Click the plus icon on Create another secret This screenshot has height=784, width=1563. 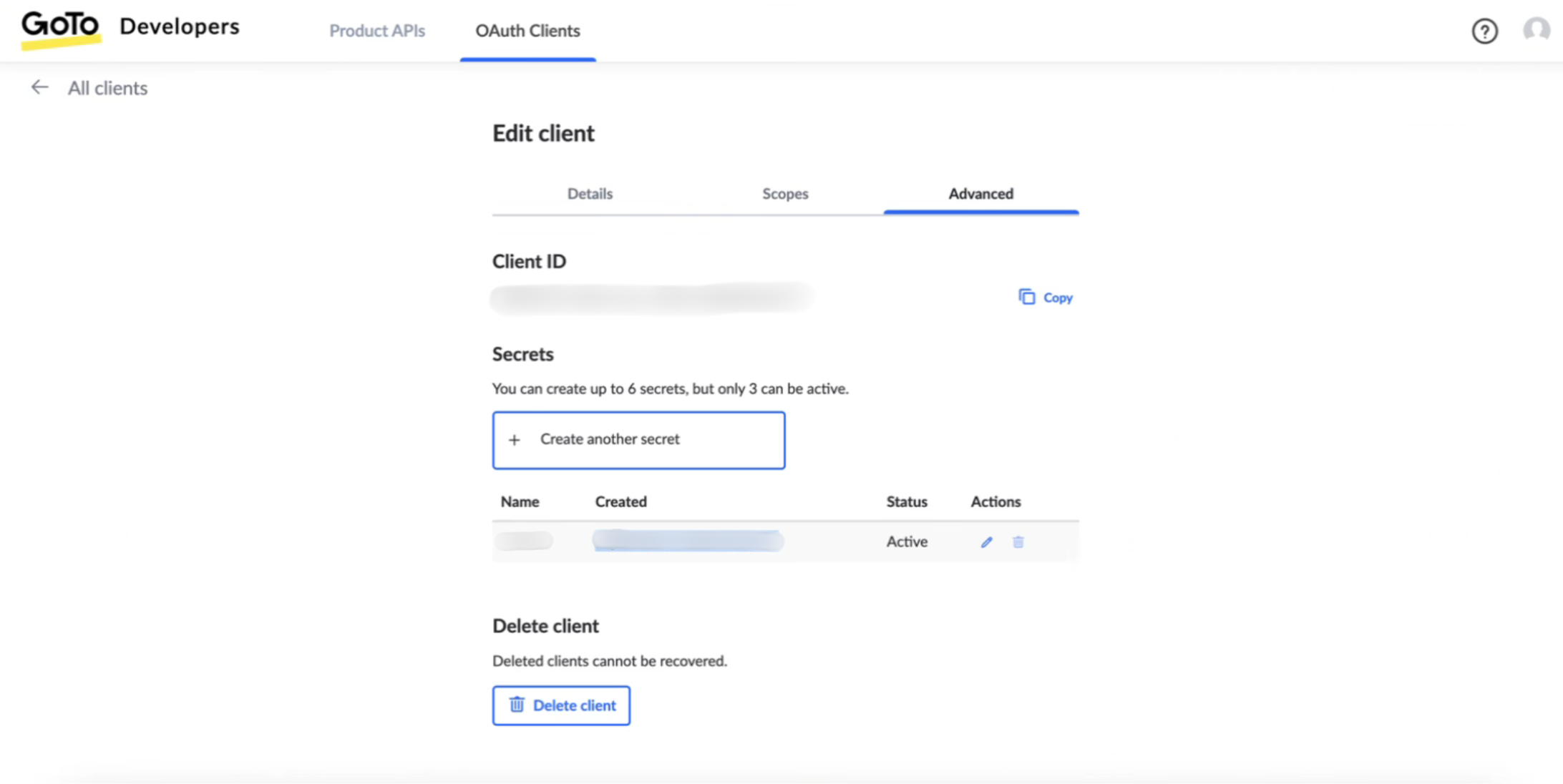coord(514,440)
